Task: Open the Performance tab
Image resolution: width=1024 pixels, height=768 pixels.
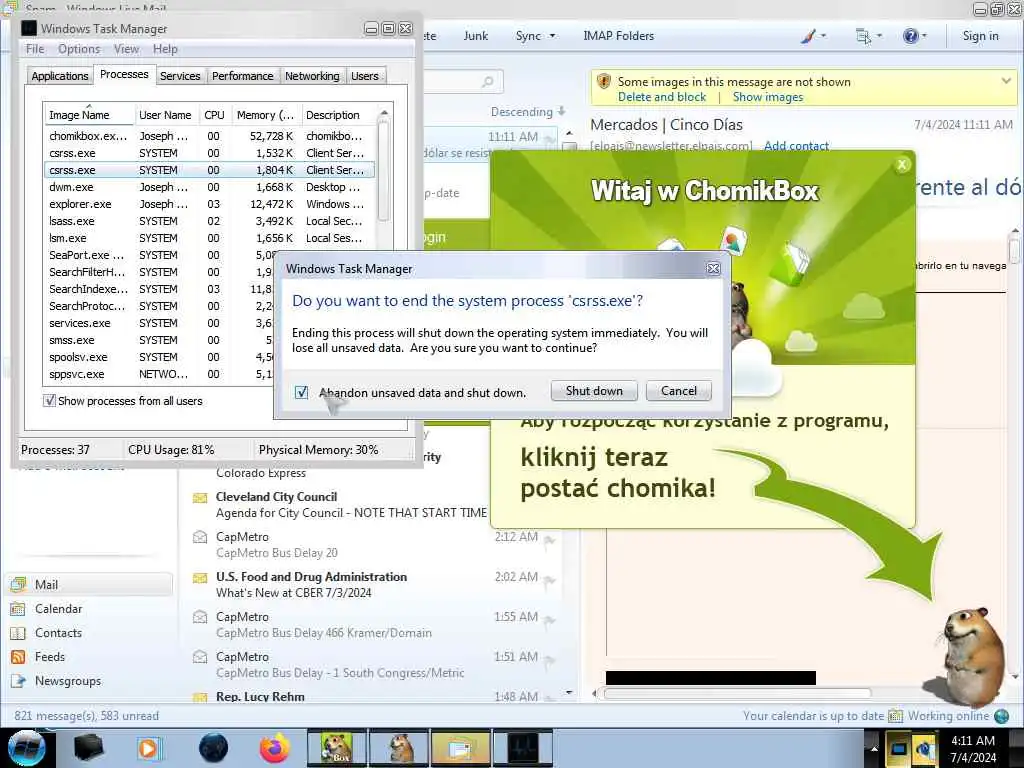Action: point(242,76)
